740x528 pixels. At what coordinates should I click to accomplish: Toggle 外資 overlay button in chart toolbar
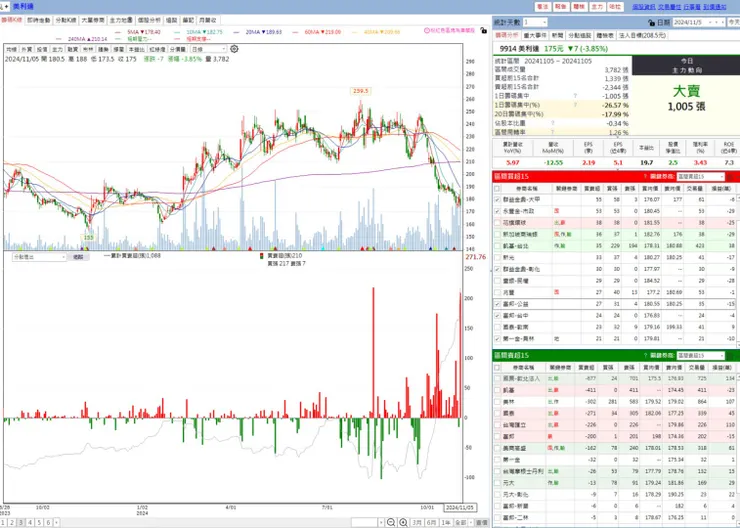point(27,49)
